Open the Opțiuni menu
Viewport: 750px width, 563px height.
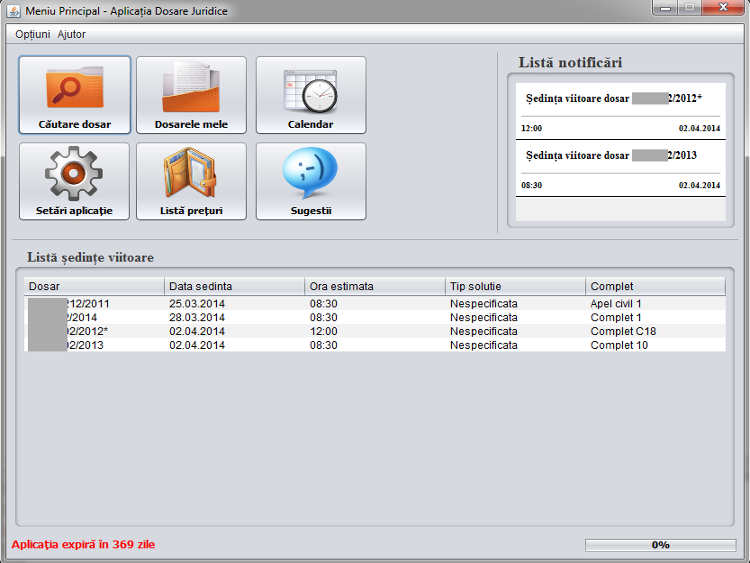tap(32, 34)
